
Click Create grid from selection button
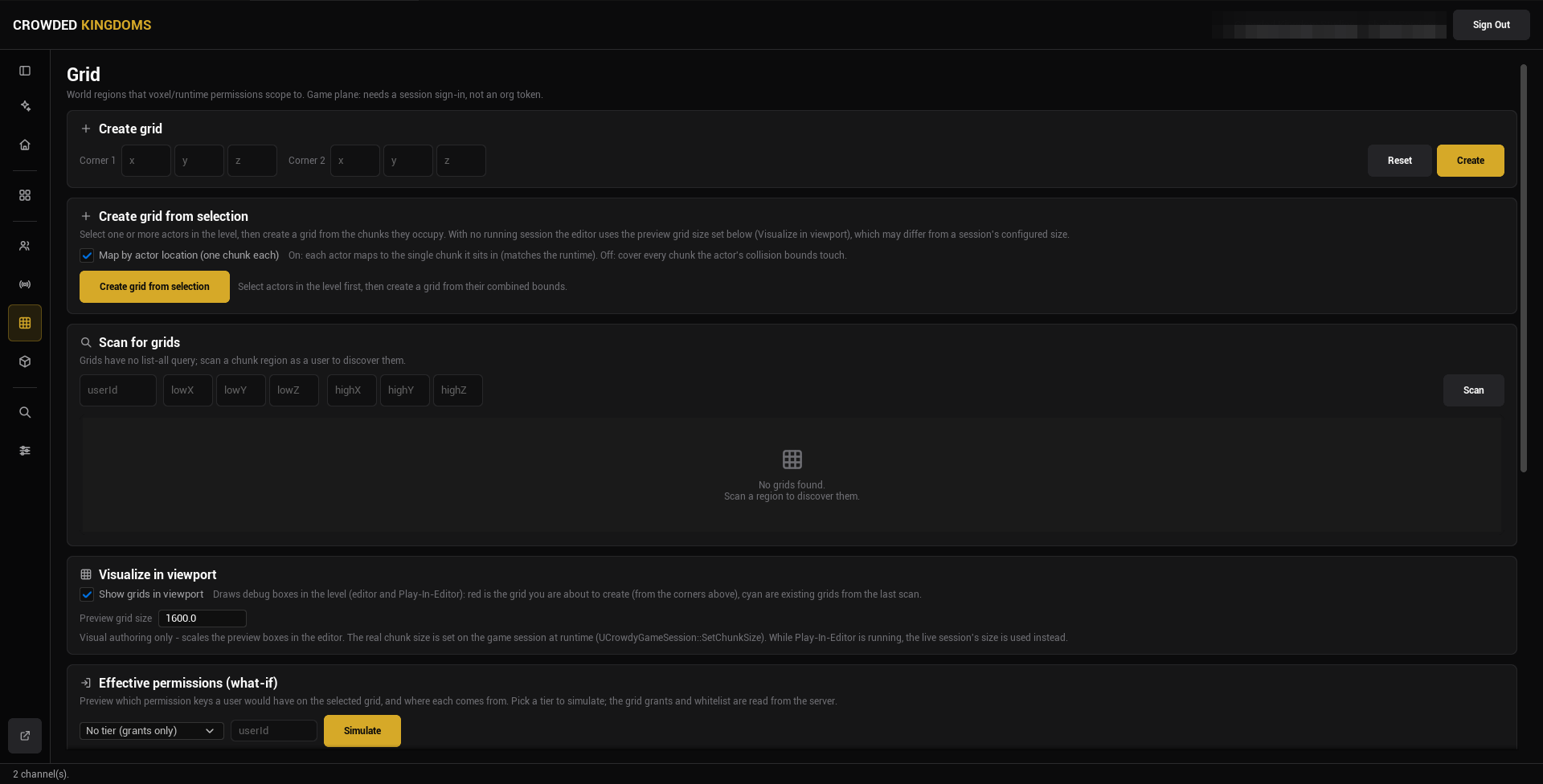154,287
